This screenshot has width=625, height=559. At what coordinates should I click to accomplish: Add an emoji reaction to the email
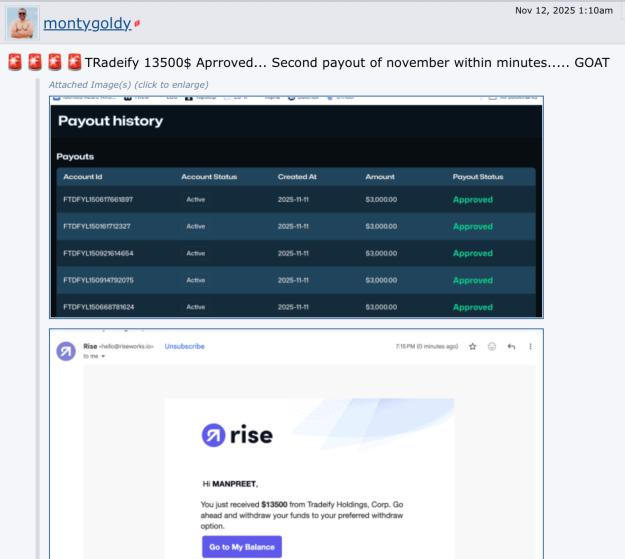point(492,346)
